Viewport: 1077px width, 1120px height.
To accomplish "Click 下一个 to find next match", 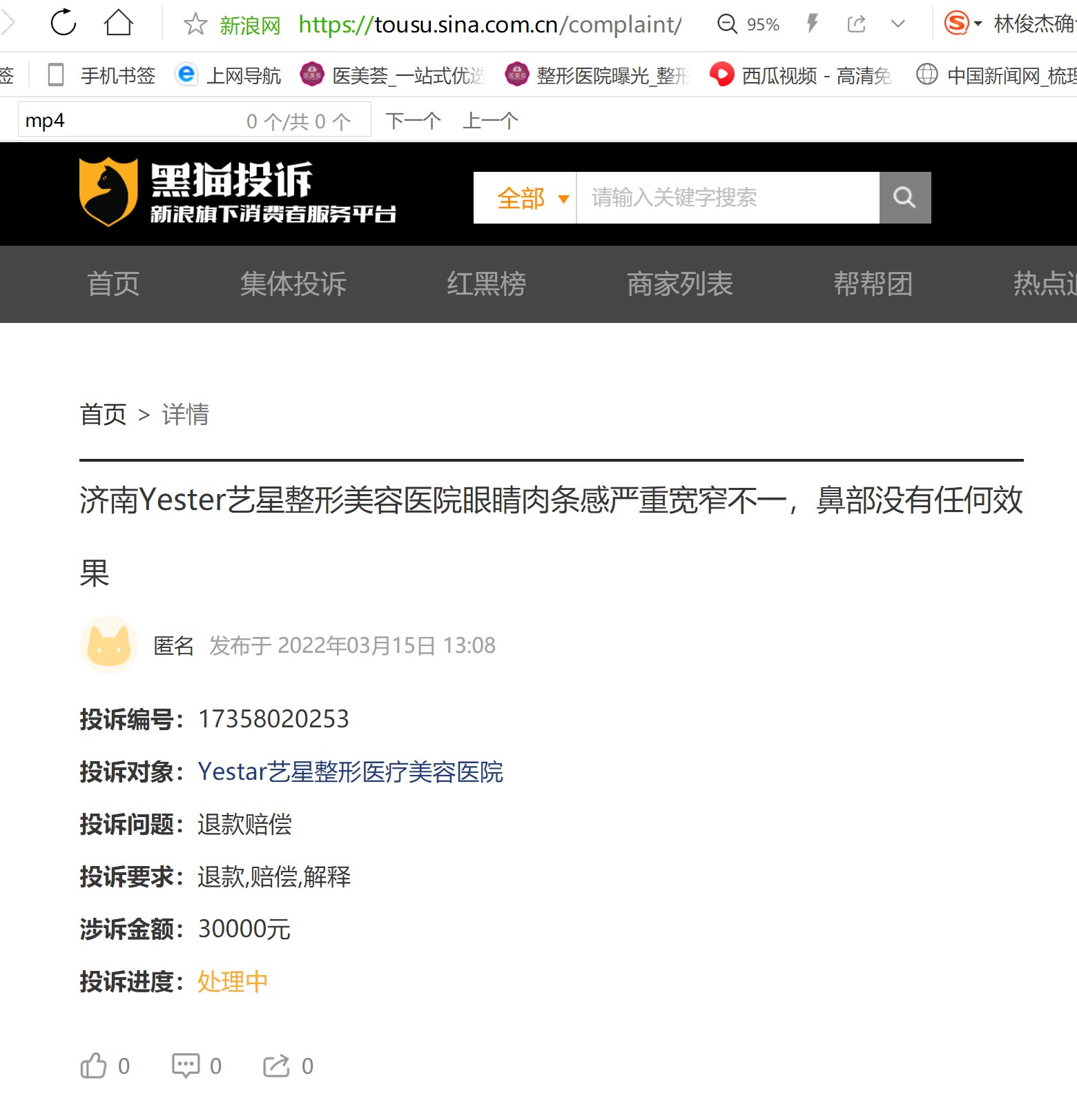I will coord(413,121).
